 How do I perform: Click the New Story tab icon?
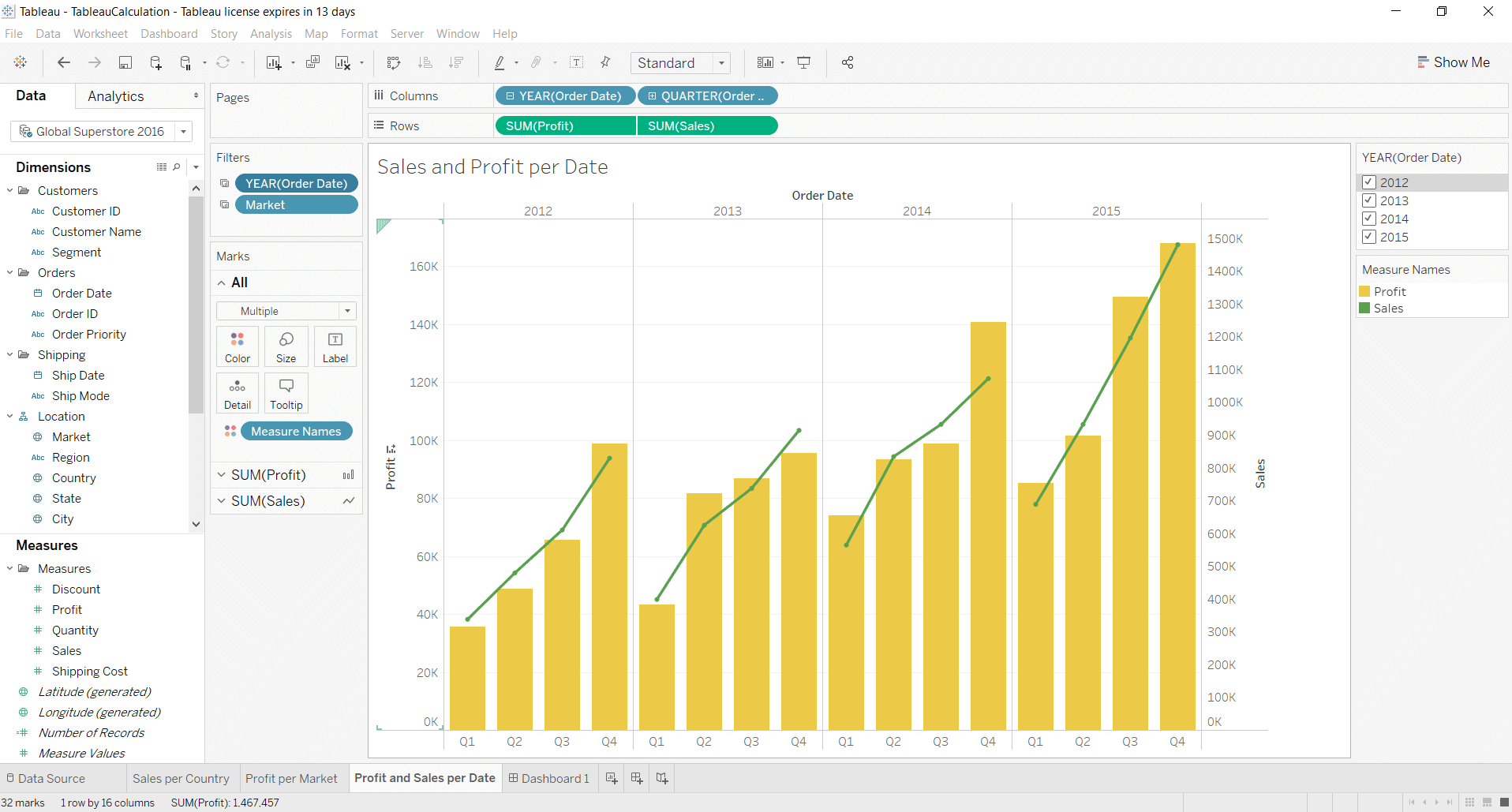click(x=662, y=778)
